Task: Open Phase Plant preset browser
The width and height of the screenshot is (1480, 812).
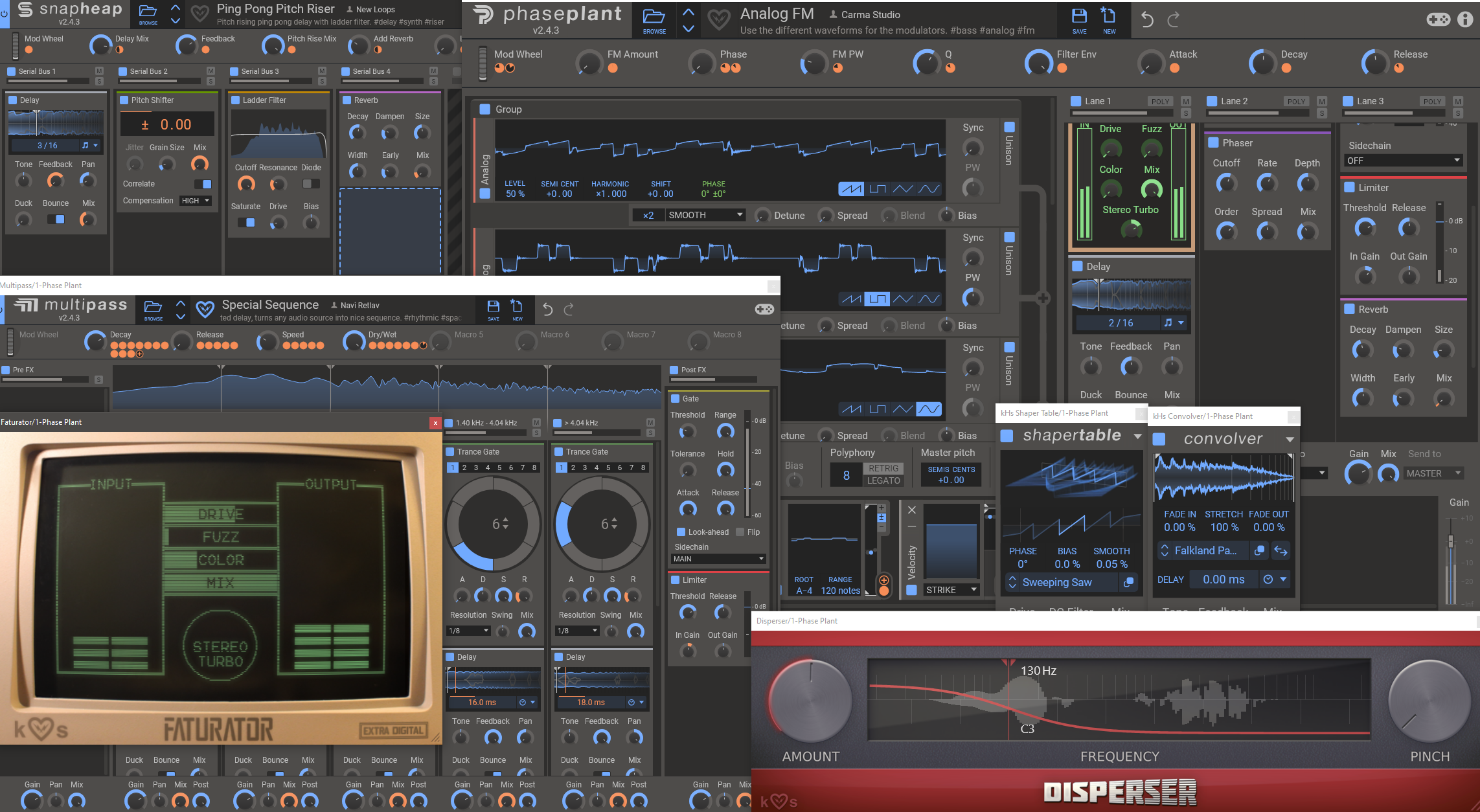Action: 654,18
